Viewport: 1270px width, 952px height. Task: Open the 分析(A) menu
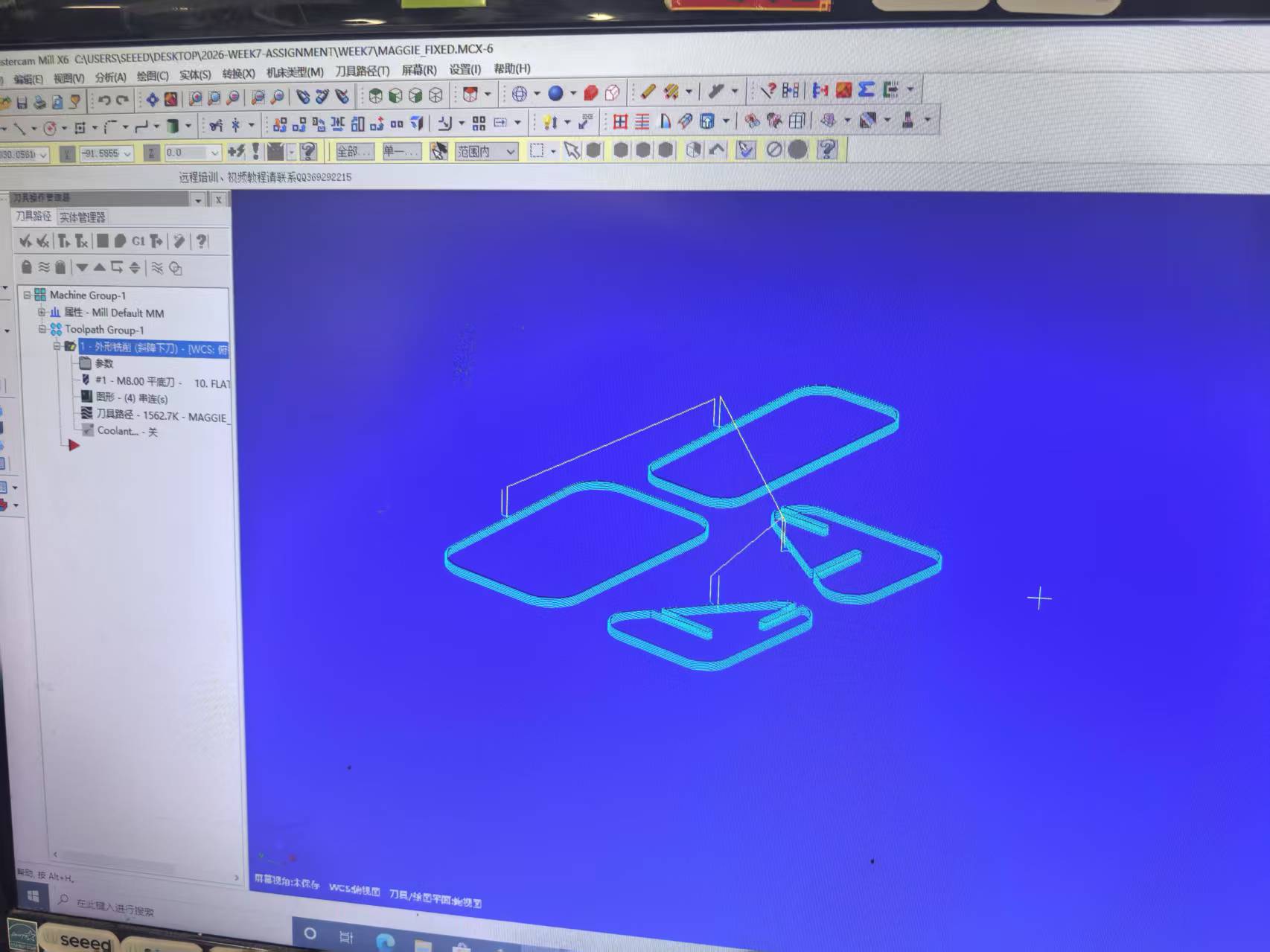coord(110,77)
